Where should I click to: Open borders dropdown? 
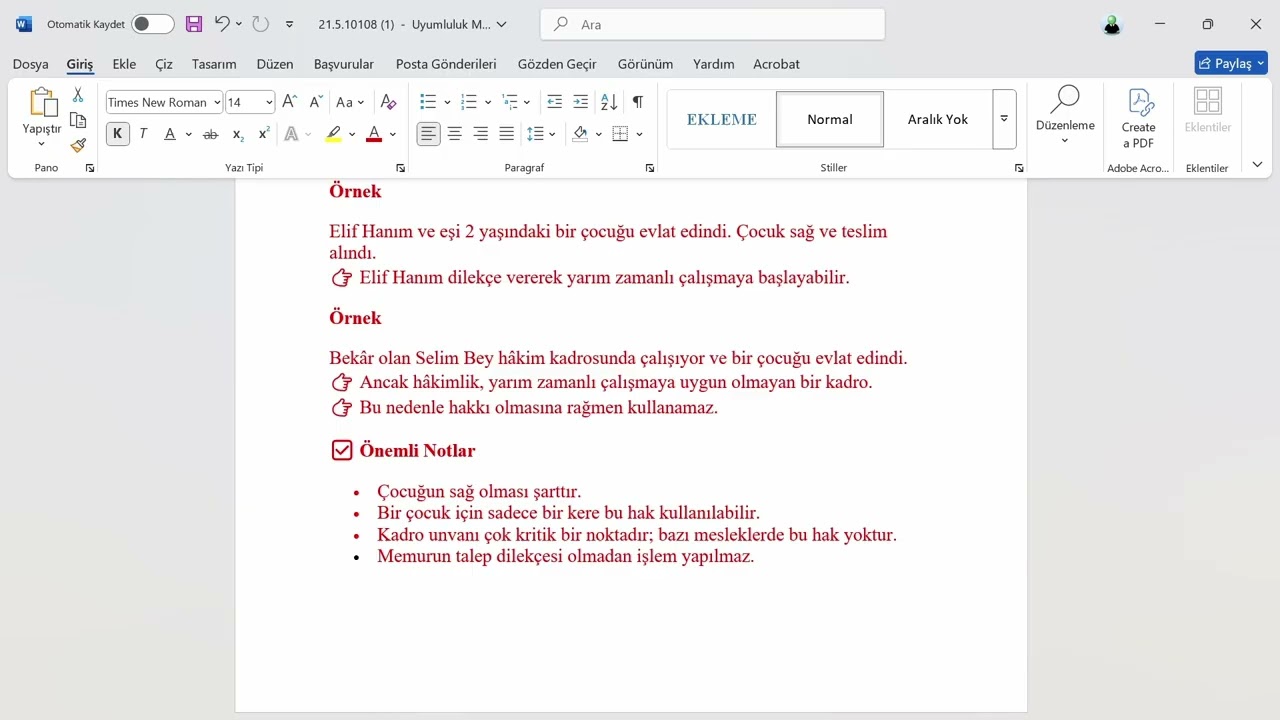click(639, 134)
